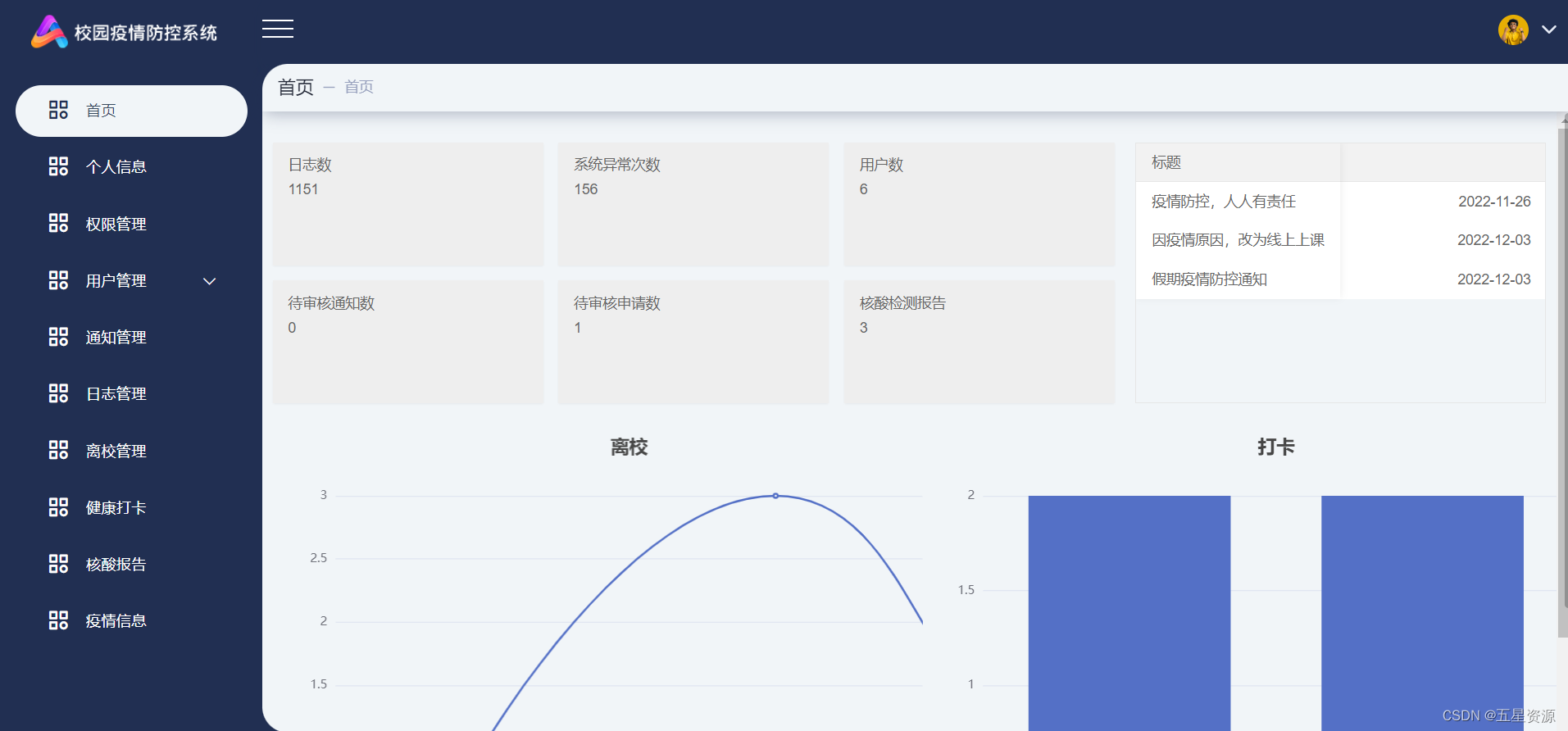Click the 离校 chart title
This screenshot has height=731, width=1568.
(629, 447)
